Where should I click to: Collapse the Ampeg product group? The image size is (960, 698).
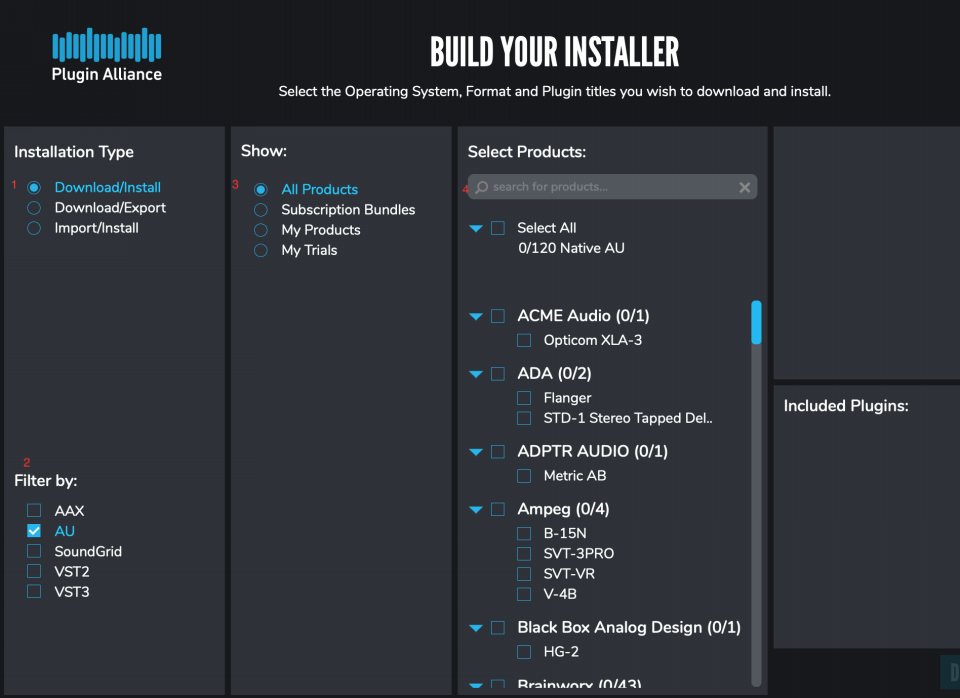[476, 510]
